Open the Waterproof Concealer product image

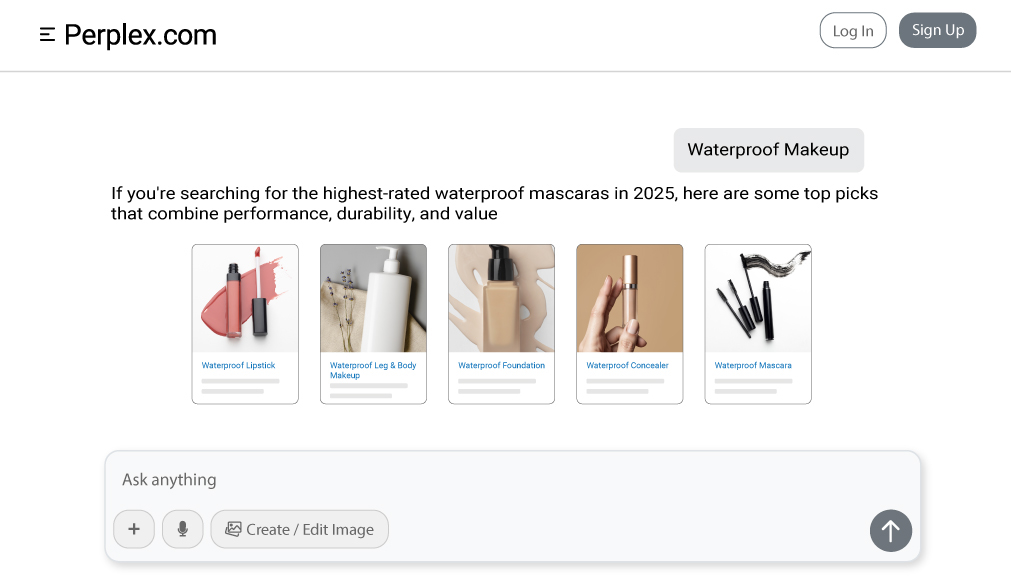(629, 298)
